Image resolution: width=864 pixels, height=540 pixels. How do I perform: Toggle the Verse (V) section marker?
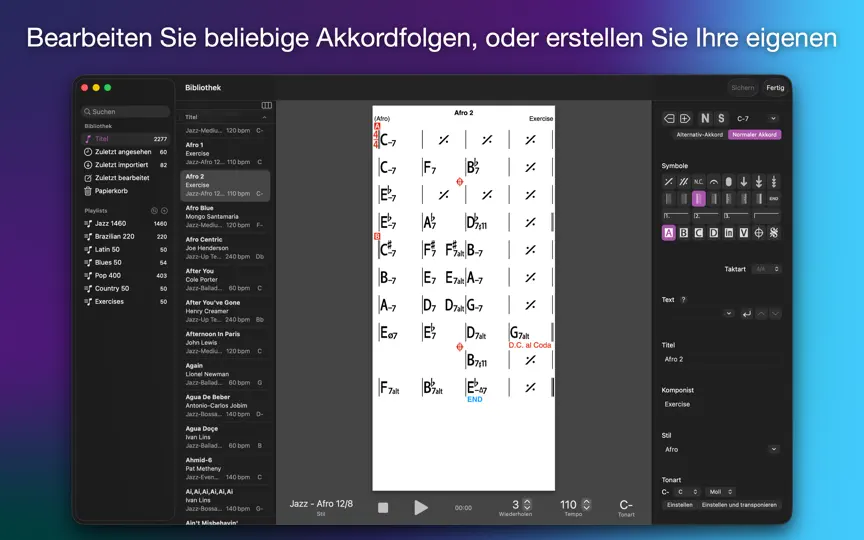744,233
